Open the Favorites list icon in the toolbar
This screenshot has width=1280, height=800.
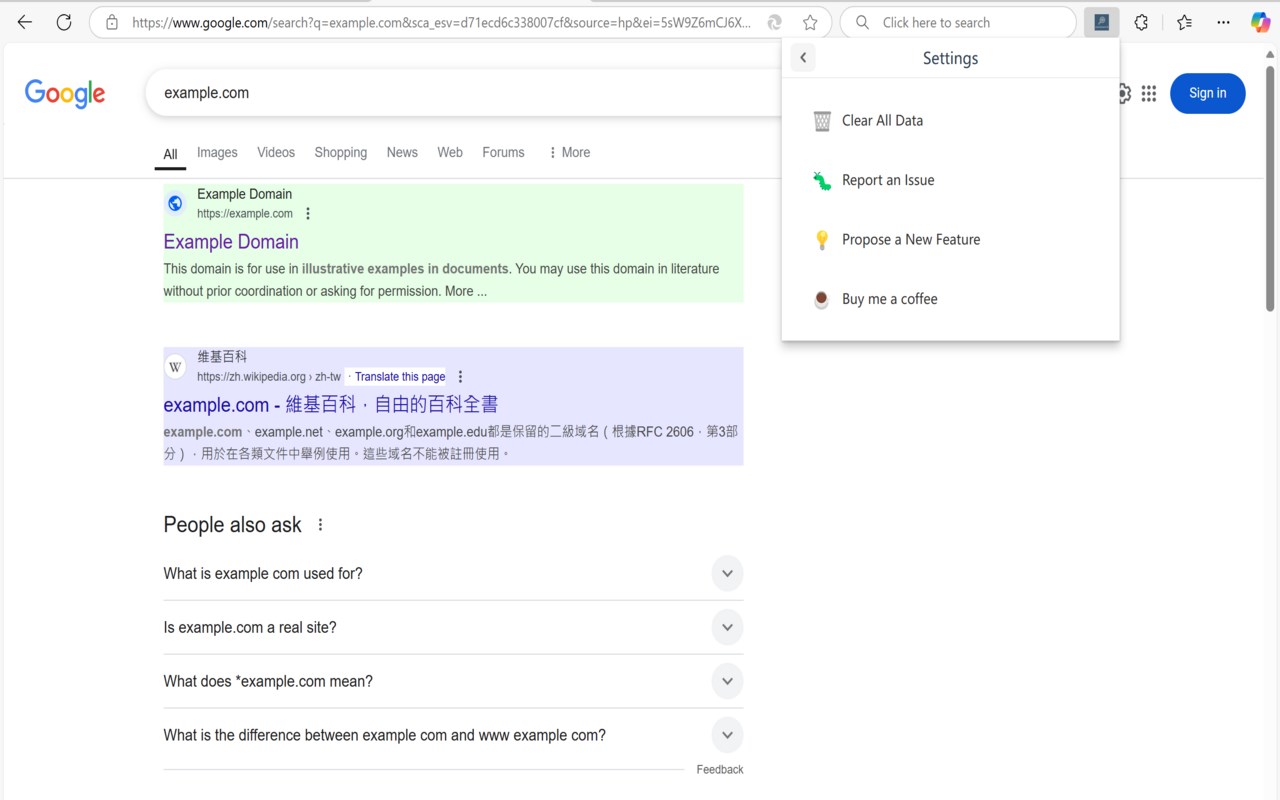tap(1184, 22)
